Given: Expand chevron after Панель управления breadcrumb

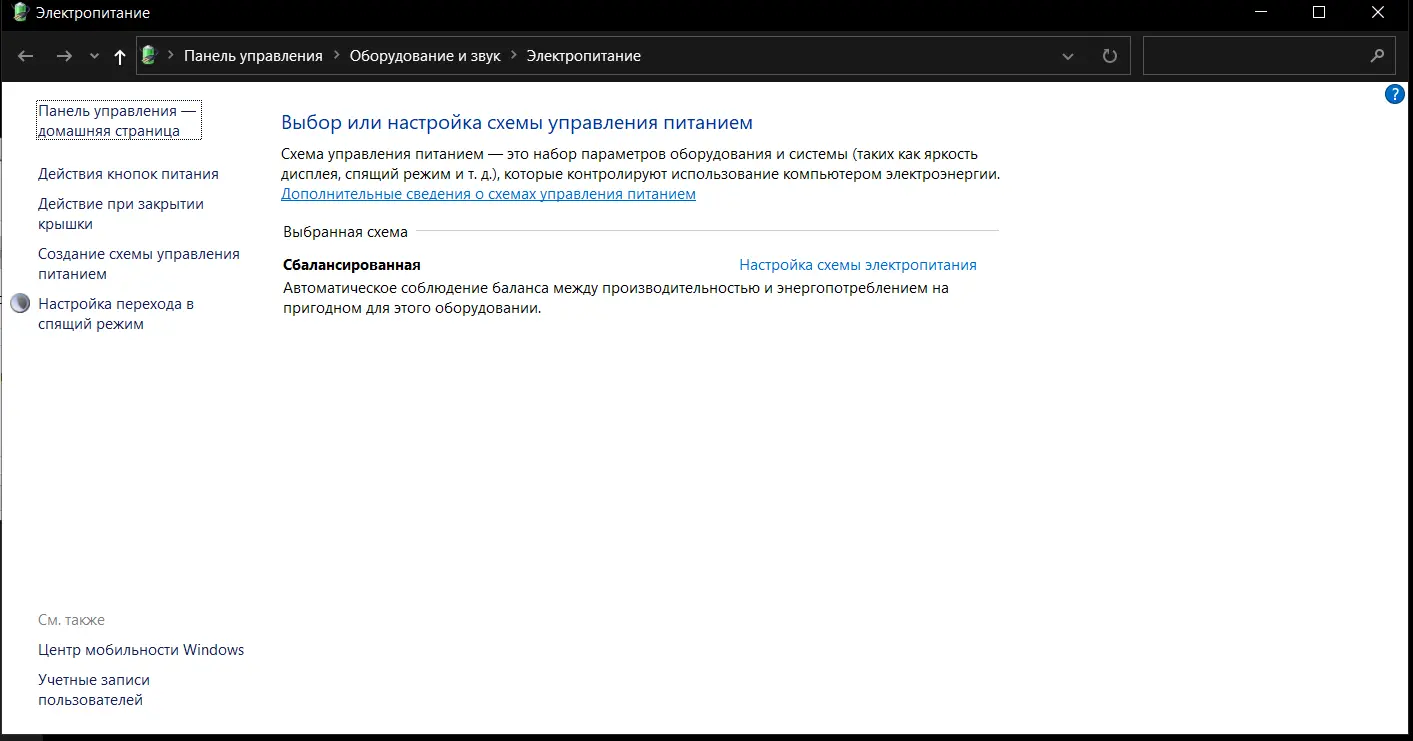Looking at the screenshot, I should 336,56.
